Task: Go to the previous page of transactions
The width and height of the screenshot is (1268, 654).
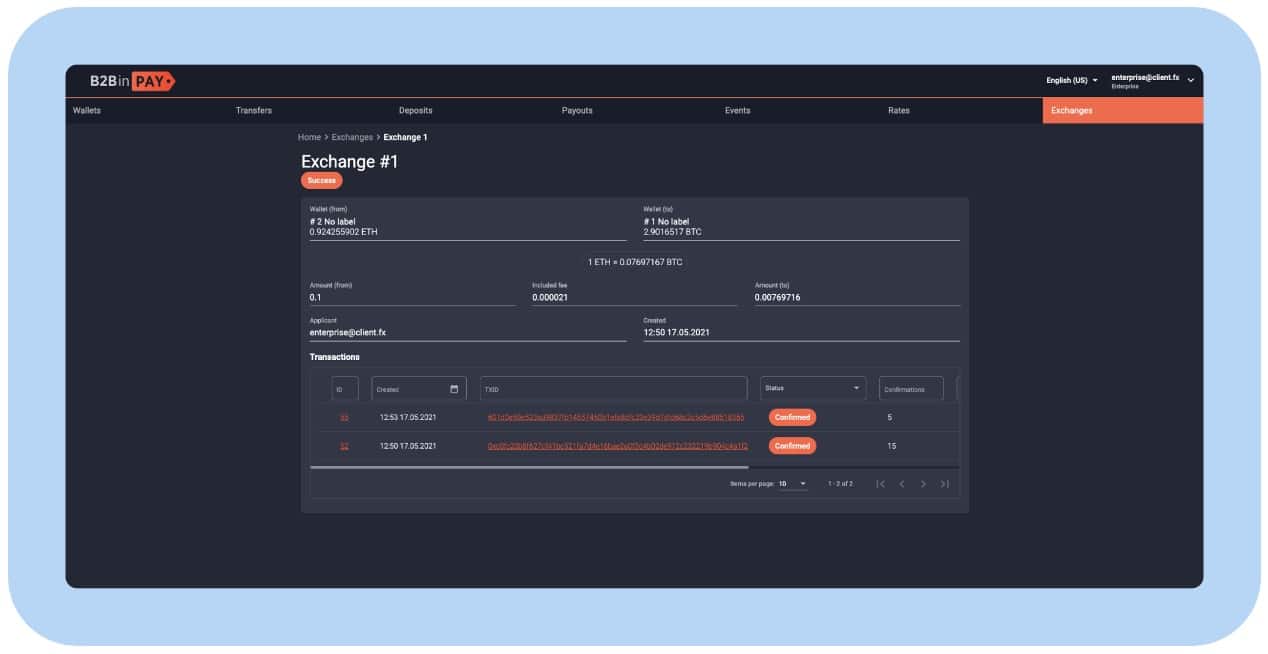Action: coord(901,484)
